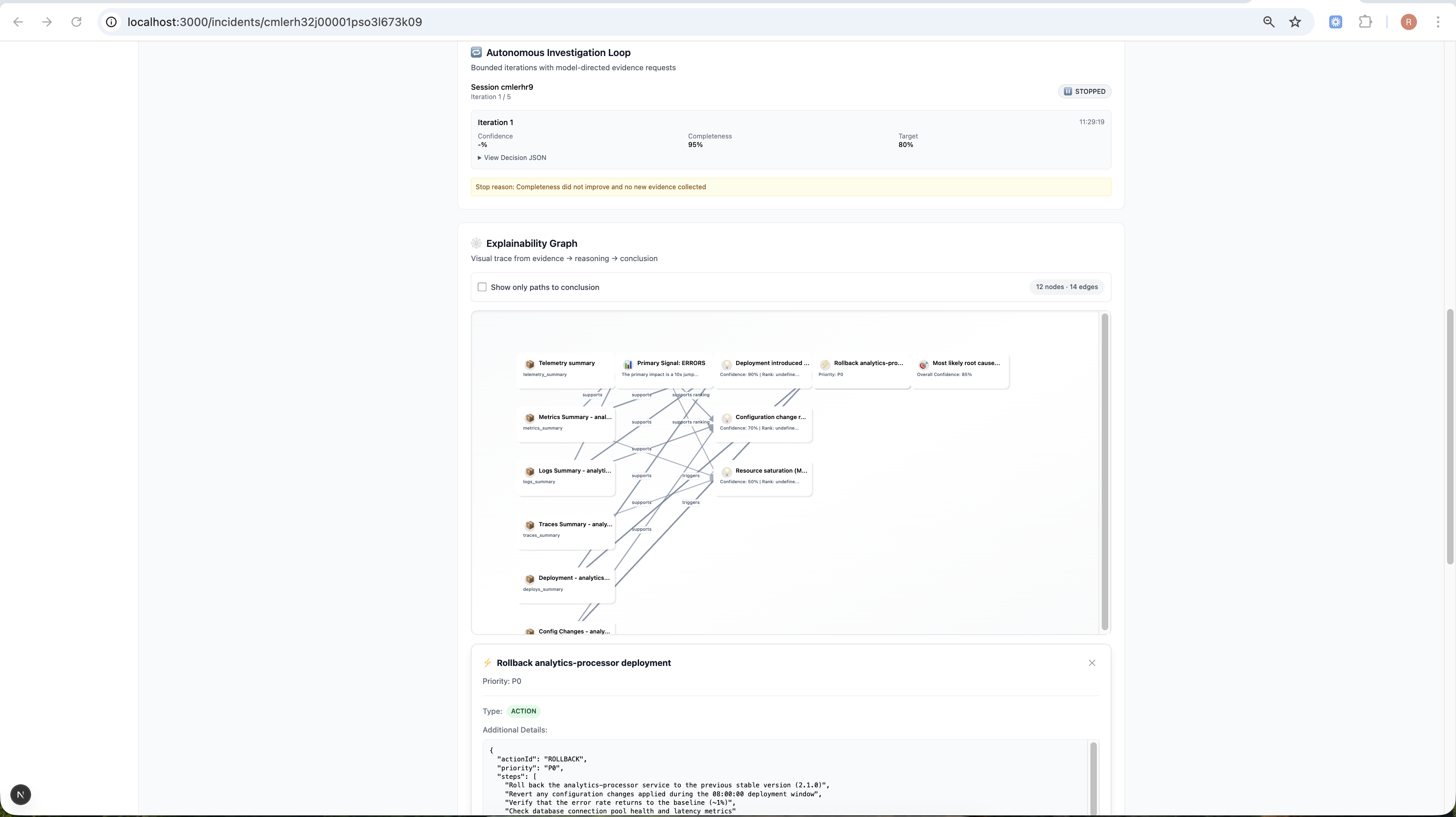Open the Chrome profile avatar menu
This screenshot has width=1456, height=817.
point(1408,22)
